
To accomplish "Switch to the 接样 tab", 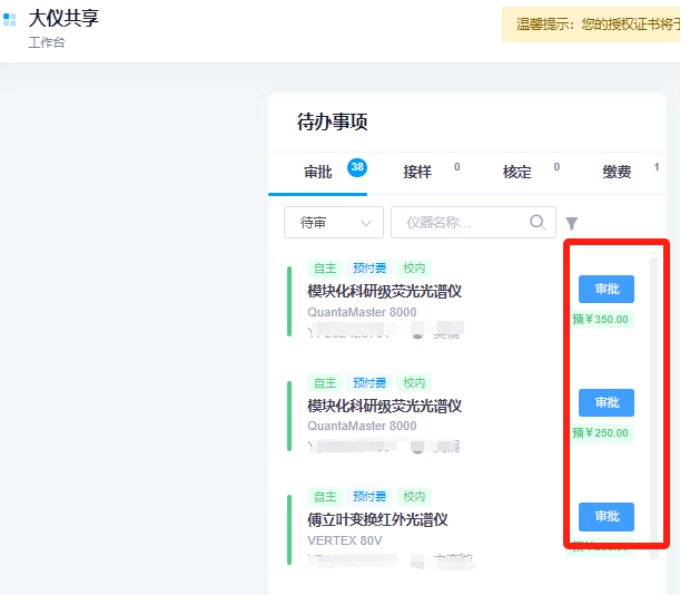I will pos(417,172).
